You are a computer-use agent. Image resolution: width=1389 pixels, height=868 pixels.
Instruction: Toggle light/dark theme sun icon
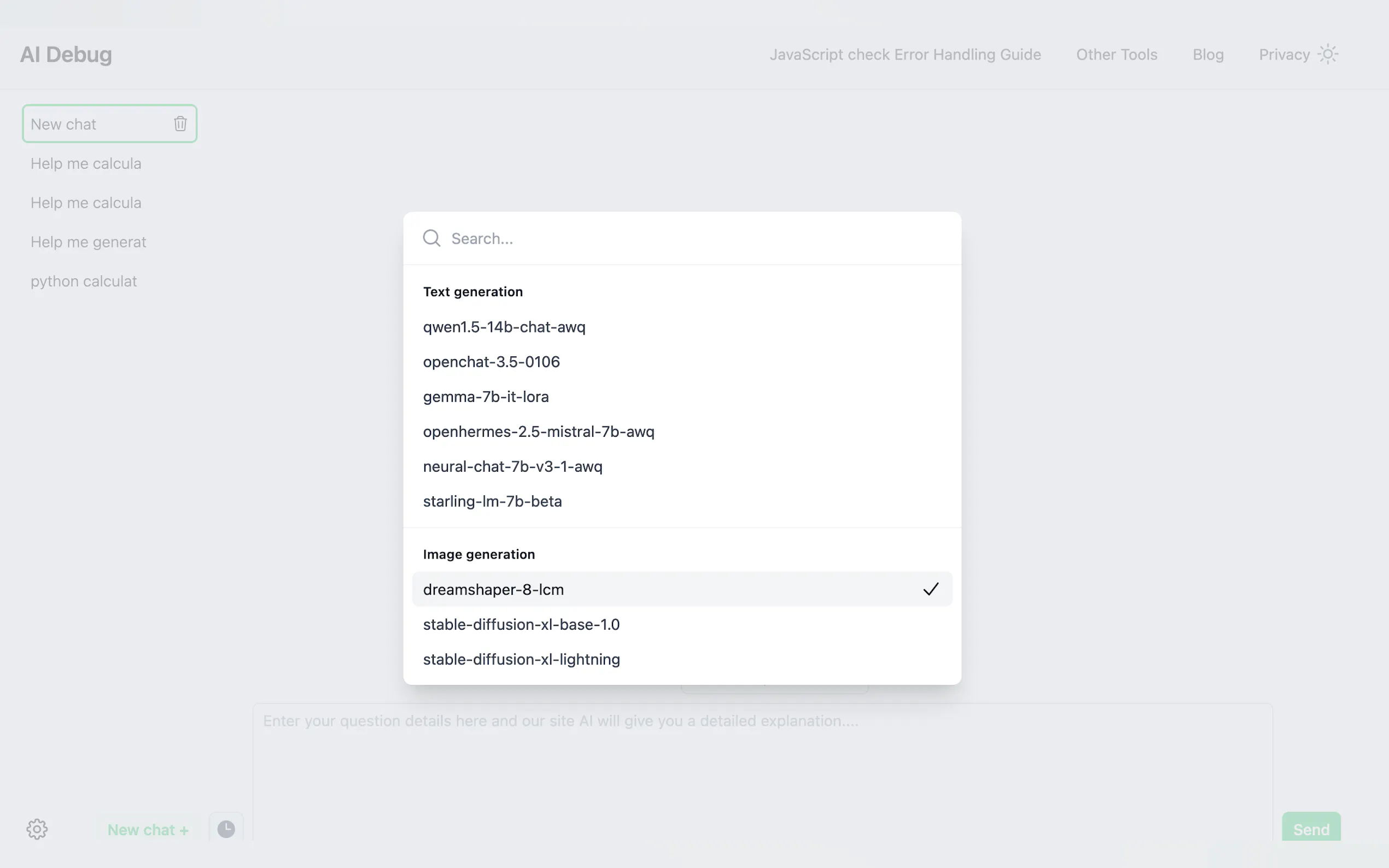(x=1328, y=55)
